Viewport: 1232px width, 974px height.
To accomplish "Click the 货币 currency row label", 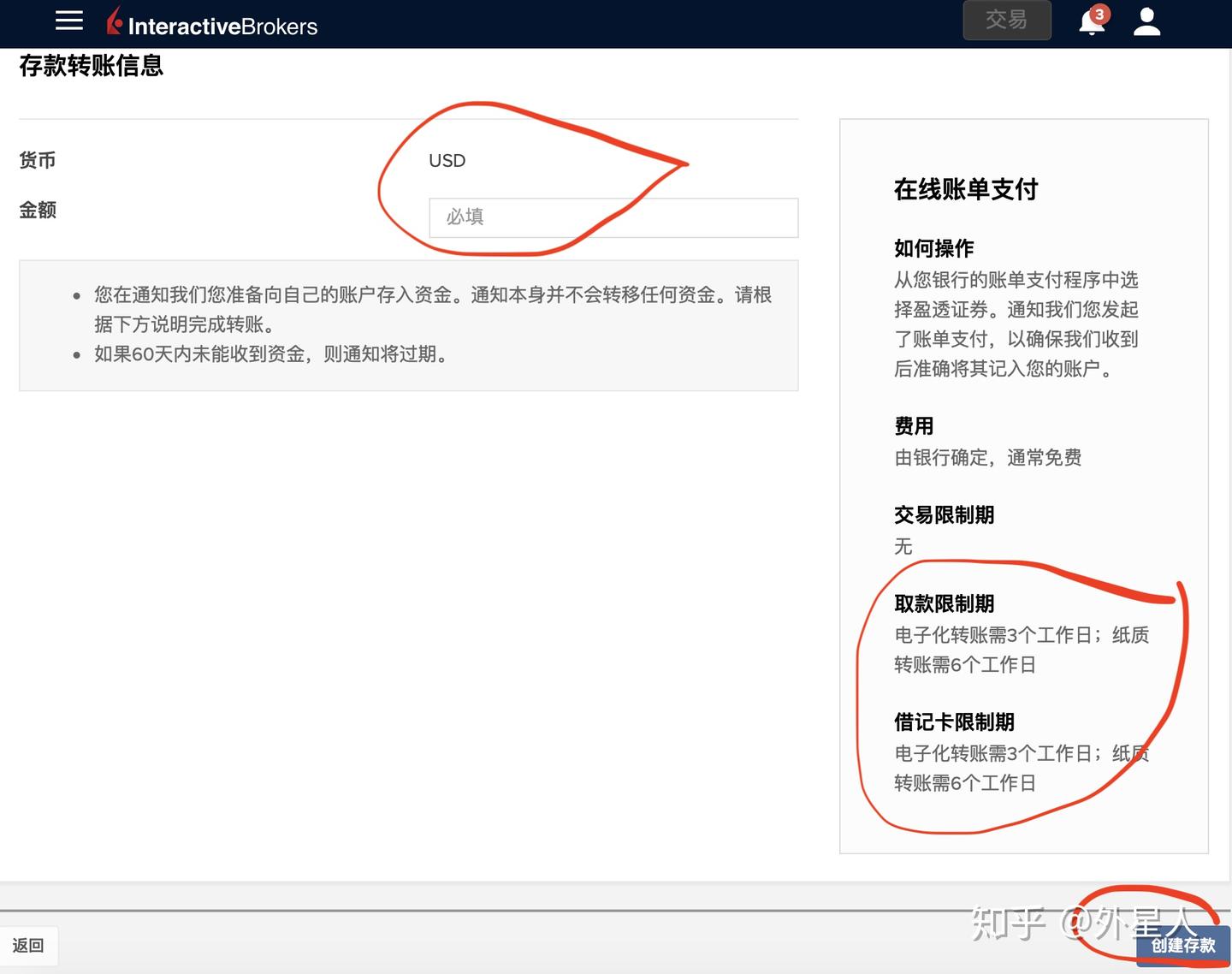I will pyautogui.click(x=38, y=160).
